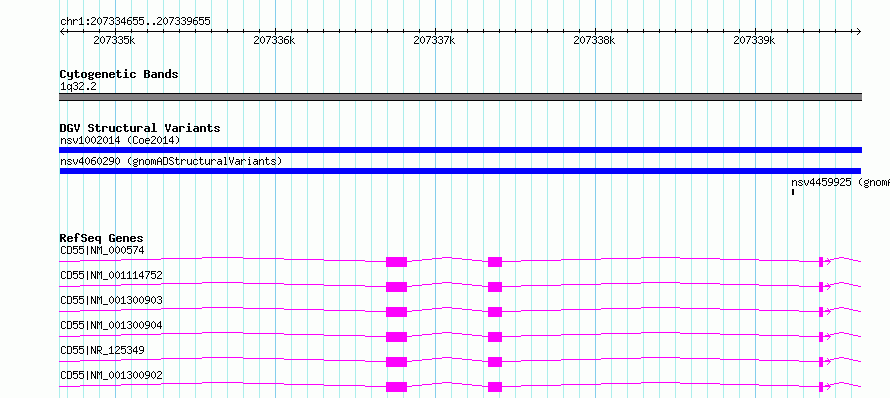Click the 207337k ruler position label
This screenshot has width=890, height=398.
pyautogui.click(x=434, y=40)
